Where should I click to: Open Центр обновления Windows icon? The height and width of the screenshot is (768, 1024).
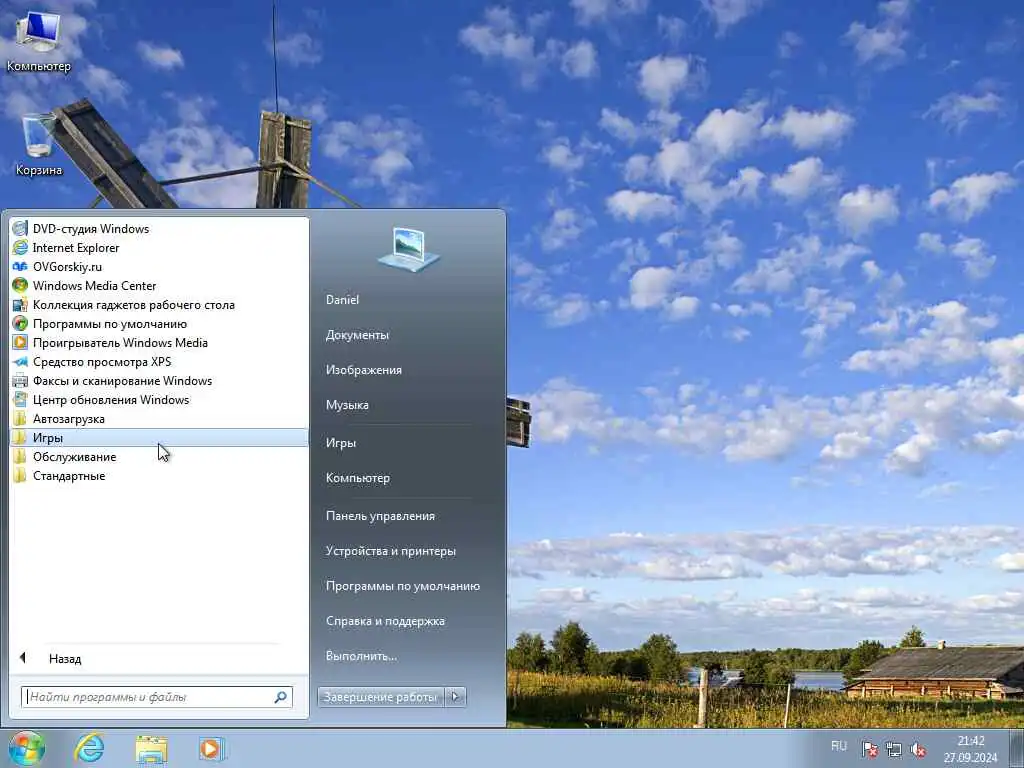click(x=20, y=399)
